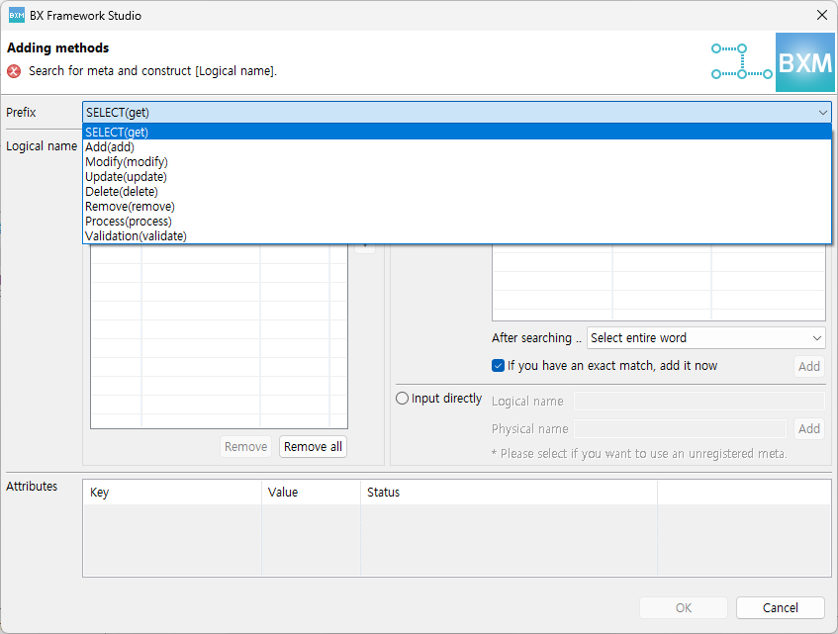Choose Add(add) prefix option
The height and width of the screenshot is (634, 838).
[x=109, y=147]
